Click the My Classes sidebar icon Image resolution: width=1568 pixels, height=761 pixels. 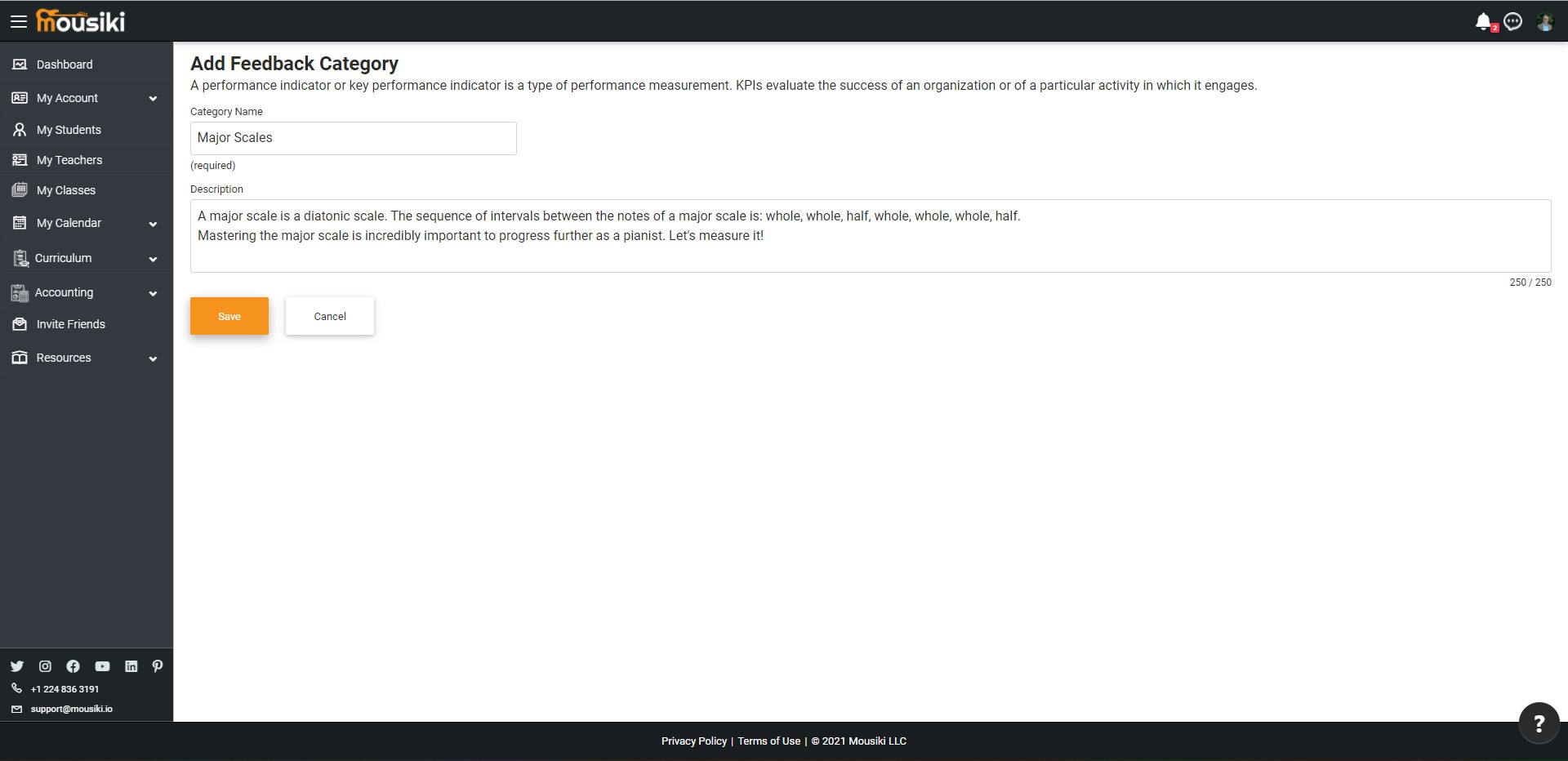20,190
